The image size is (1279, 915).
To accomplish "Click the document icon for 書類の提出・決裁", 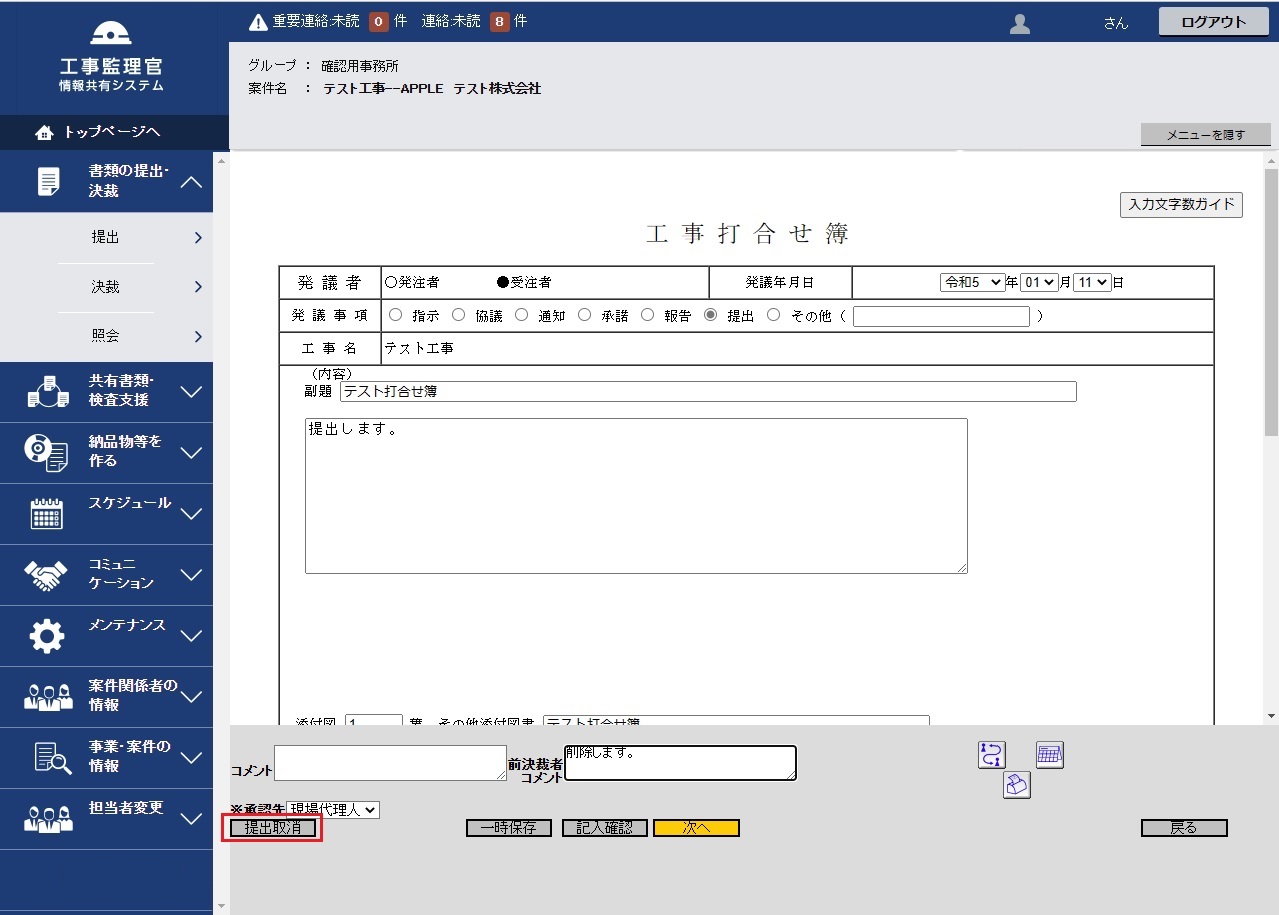I will 48,181.
